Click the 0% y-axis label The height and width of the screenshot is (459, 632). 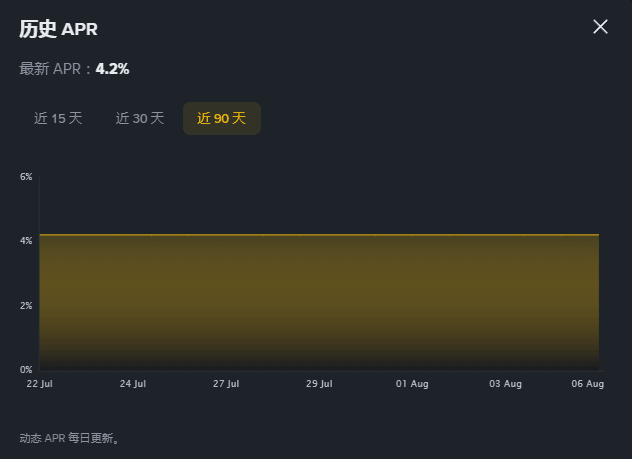26,370
